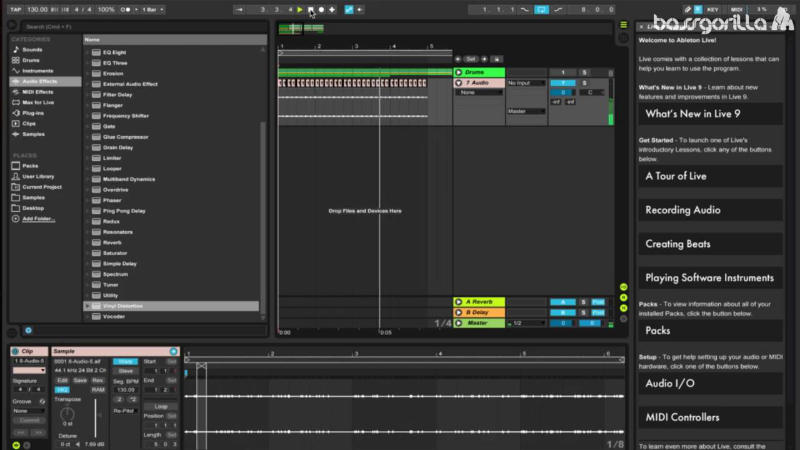Click Add Folder link

38,219
